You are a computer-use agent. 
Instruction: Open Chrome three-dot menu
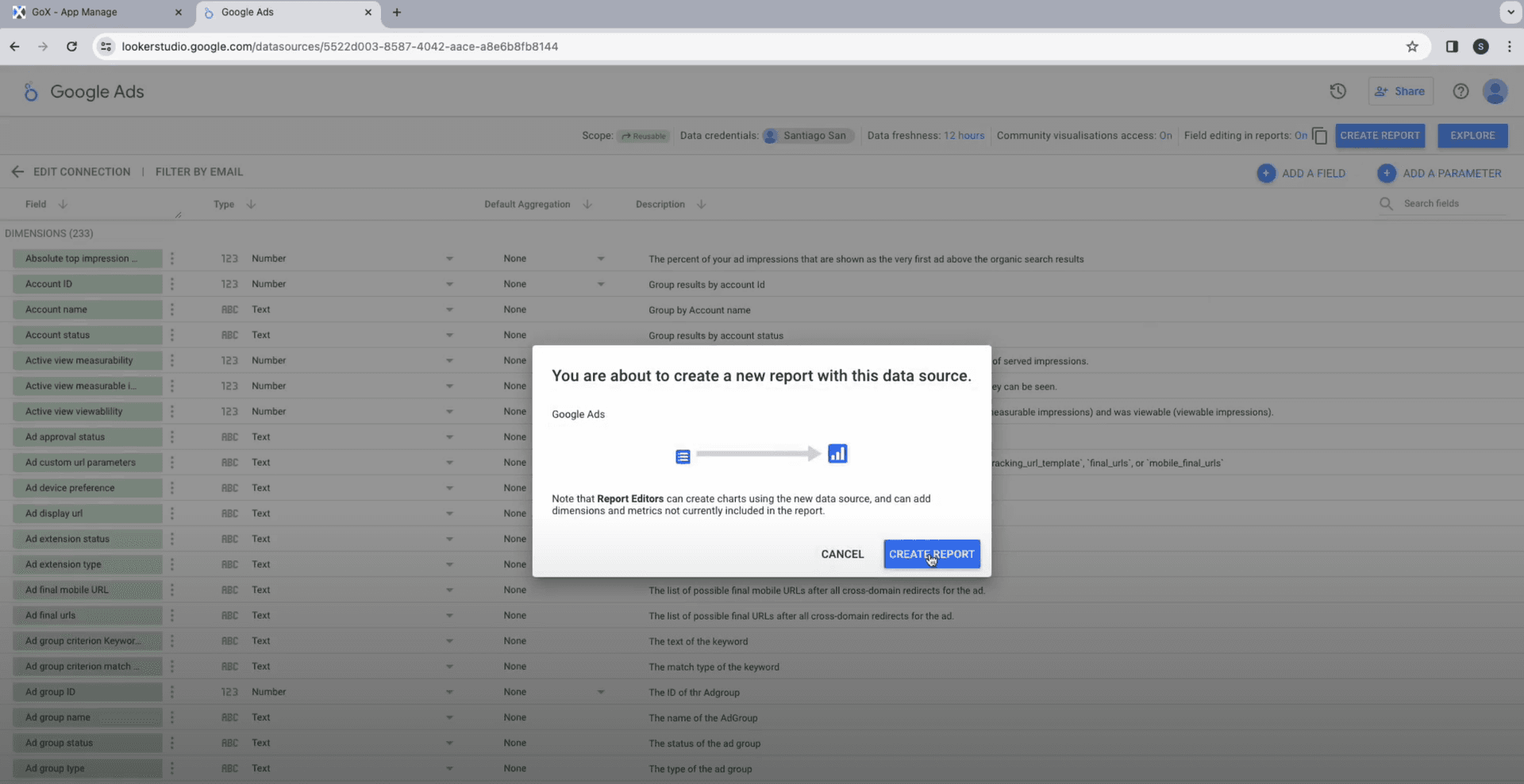click(x=1509, y=47)
